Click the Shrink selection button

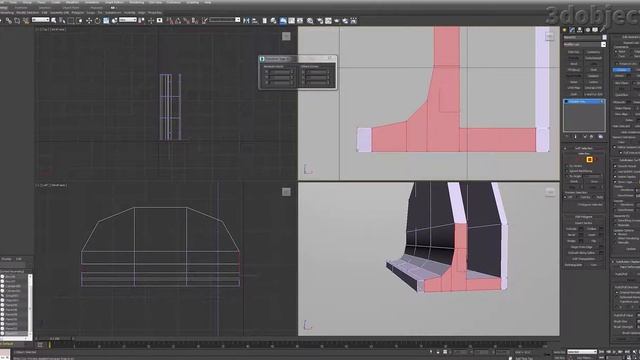(x=574, y=181)
